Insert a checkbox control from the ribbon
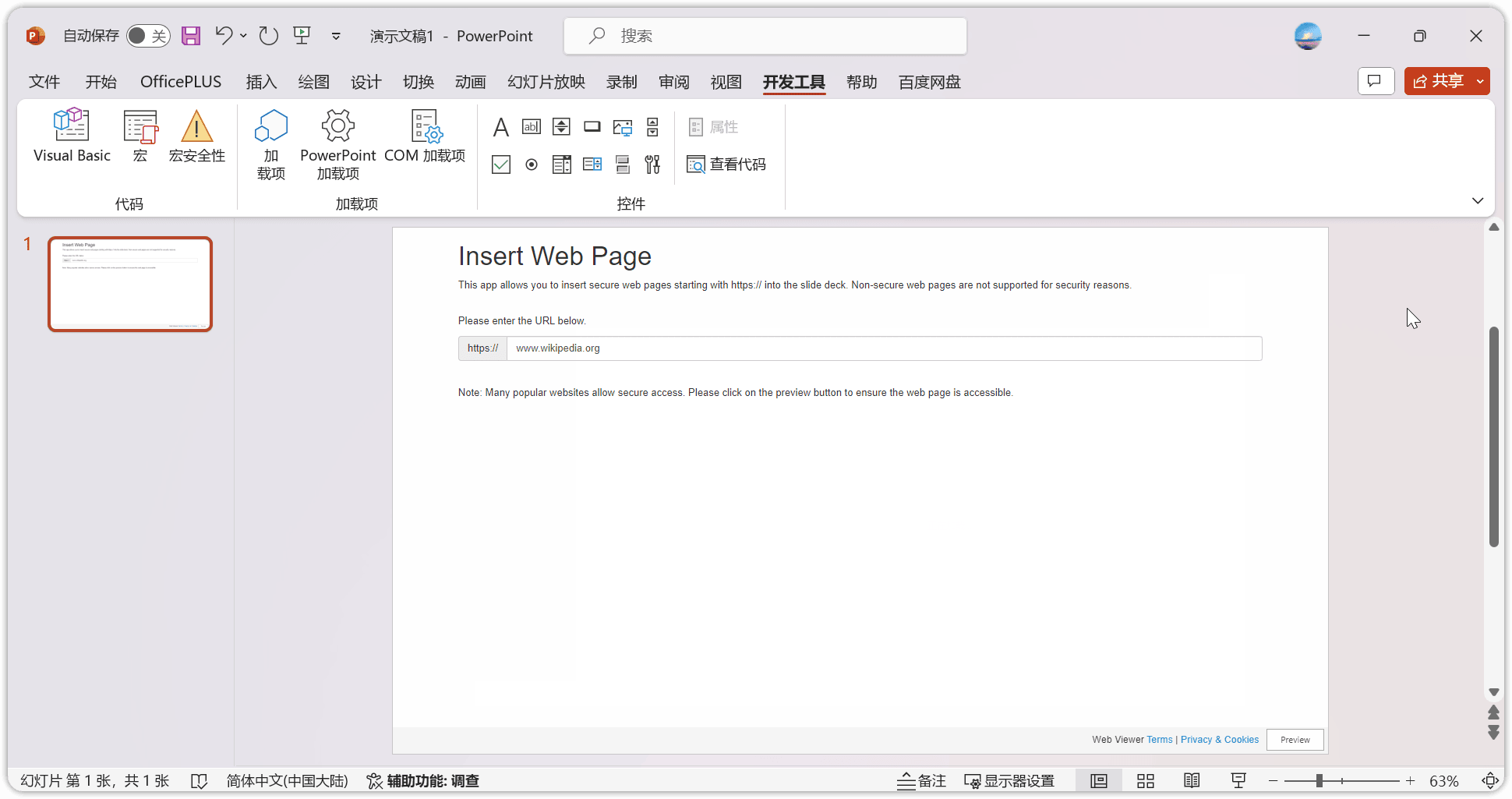The height and width of the screenshot is (799, 1512). [500, 164]
